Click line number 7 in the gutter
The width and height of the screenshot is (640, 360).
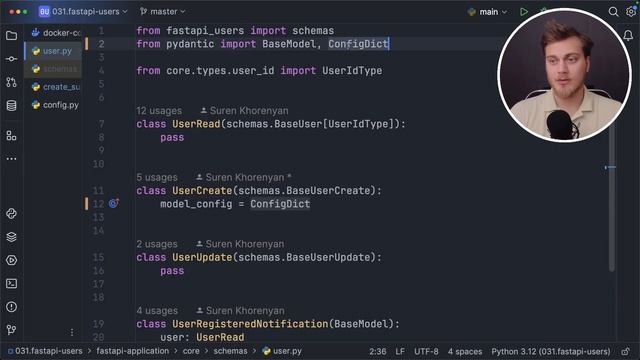point(101,124)
